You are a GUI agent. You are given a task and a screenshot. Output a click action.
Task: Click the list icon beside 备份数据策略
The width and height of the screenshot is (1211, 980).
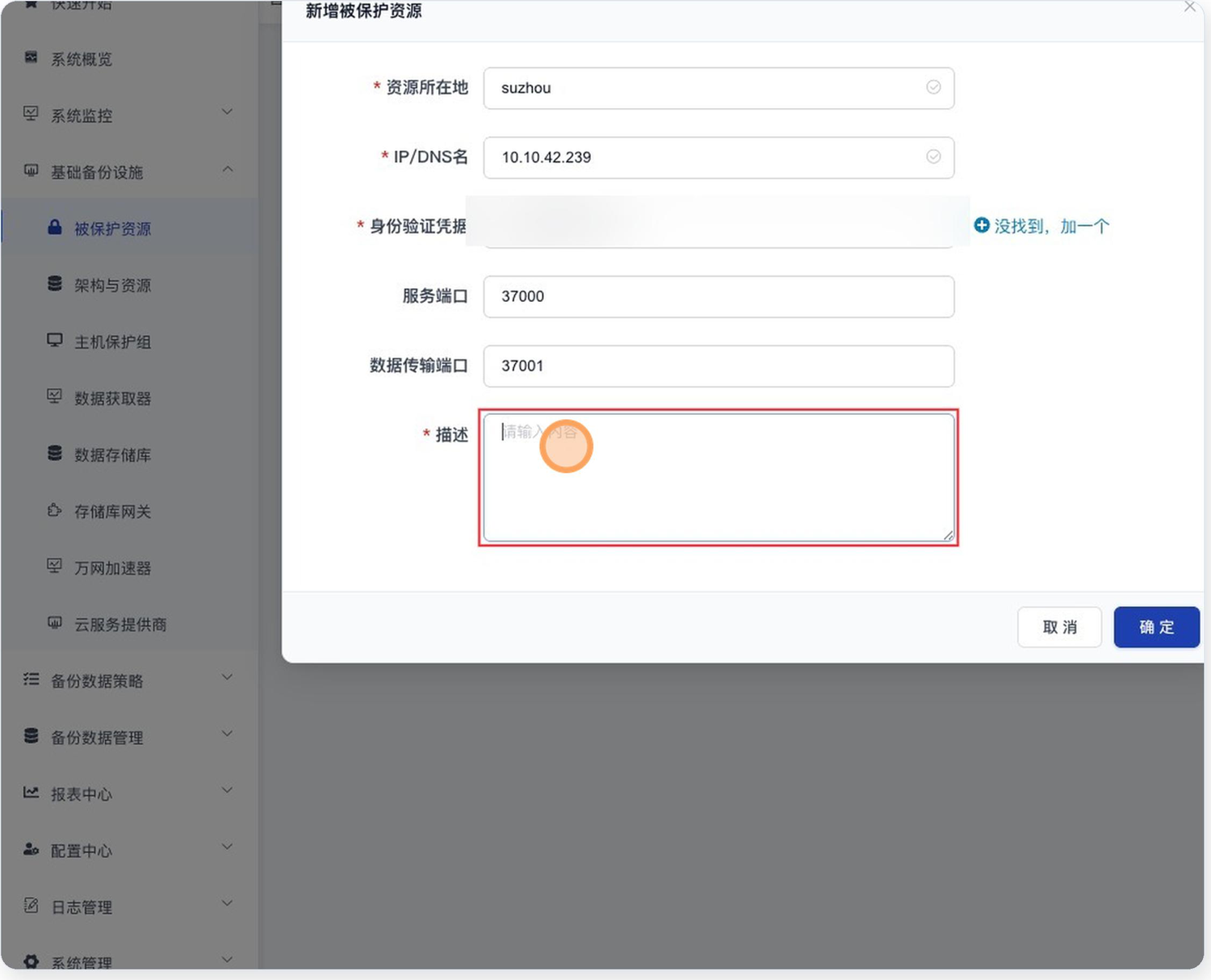click(x=31, y=679)
